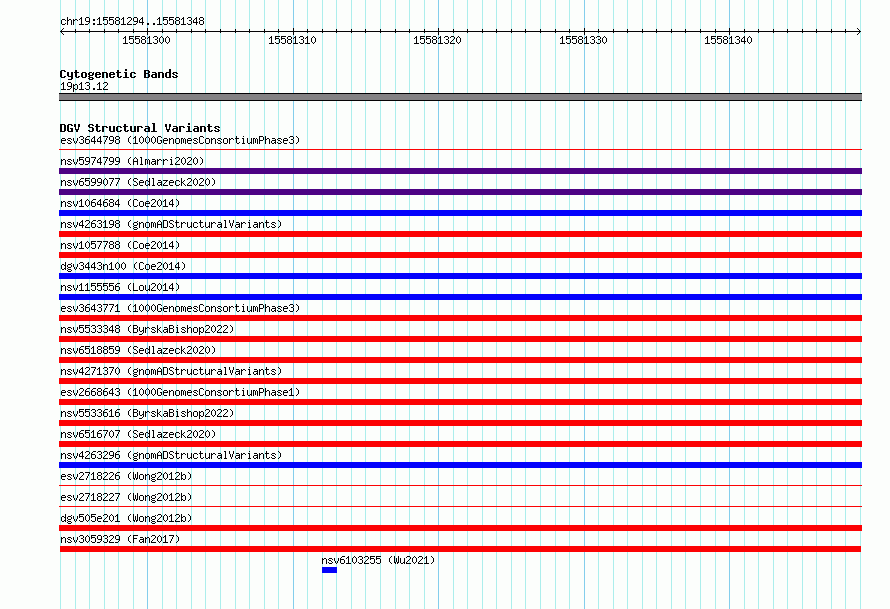Select nsv6516707 (Sedlazeck2020) label
This screenshot has width=890, height=609.
click(x=138, y=434)
